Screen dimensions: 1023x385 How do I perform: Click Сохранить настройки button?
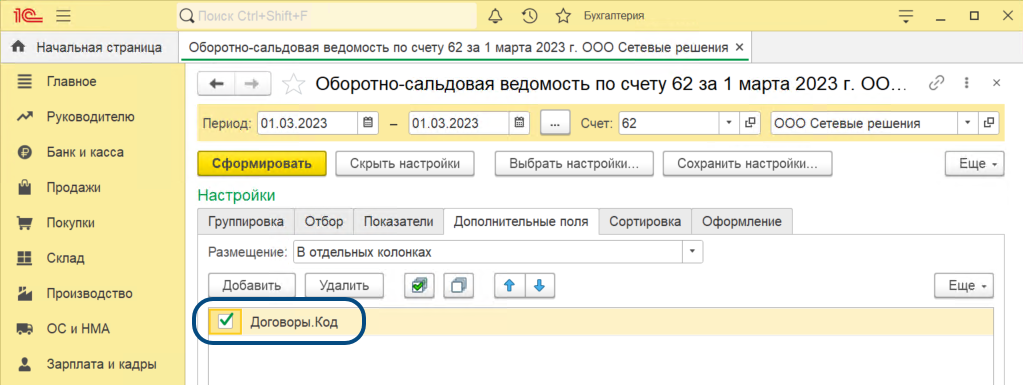[748, 164]
